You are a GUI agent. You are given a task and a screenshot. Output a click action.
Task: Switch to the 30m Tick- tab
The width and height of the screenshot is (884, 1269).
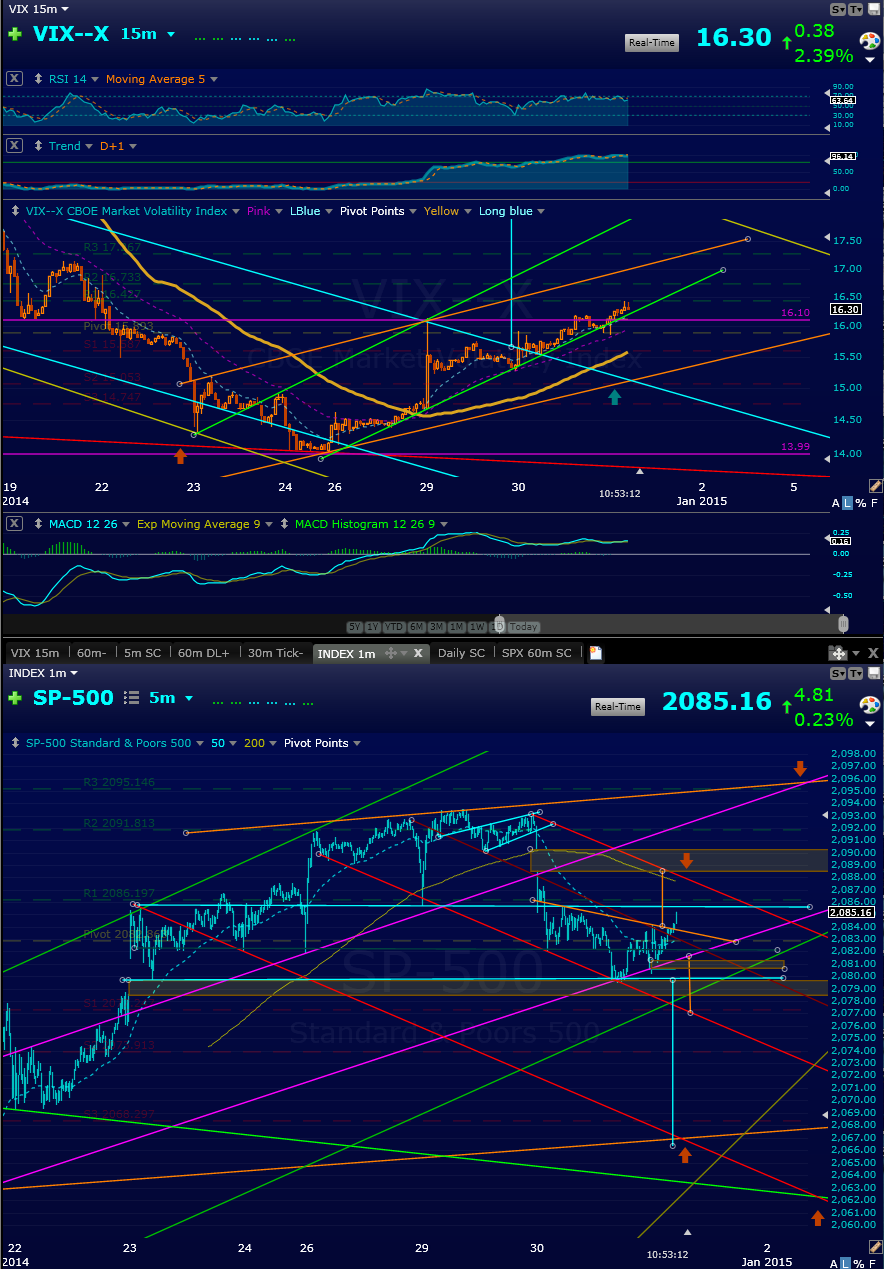pyautogui.click(x=275, y=653)
